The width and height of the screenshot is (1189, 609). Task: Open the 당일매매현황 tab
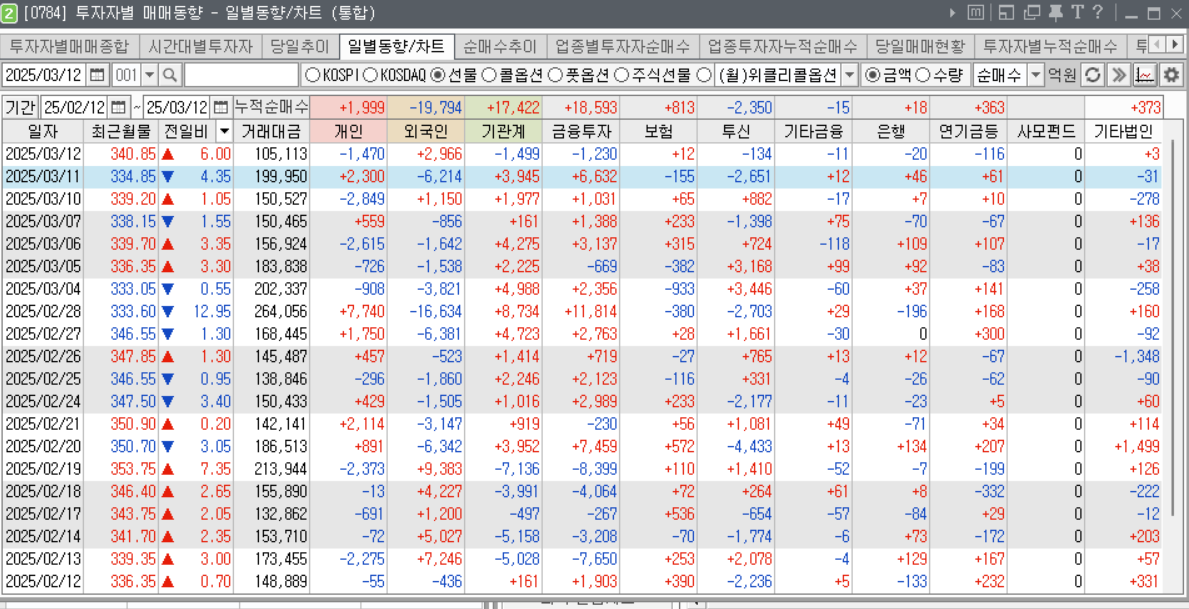(x=920, y=47)
